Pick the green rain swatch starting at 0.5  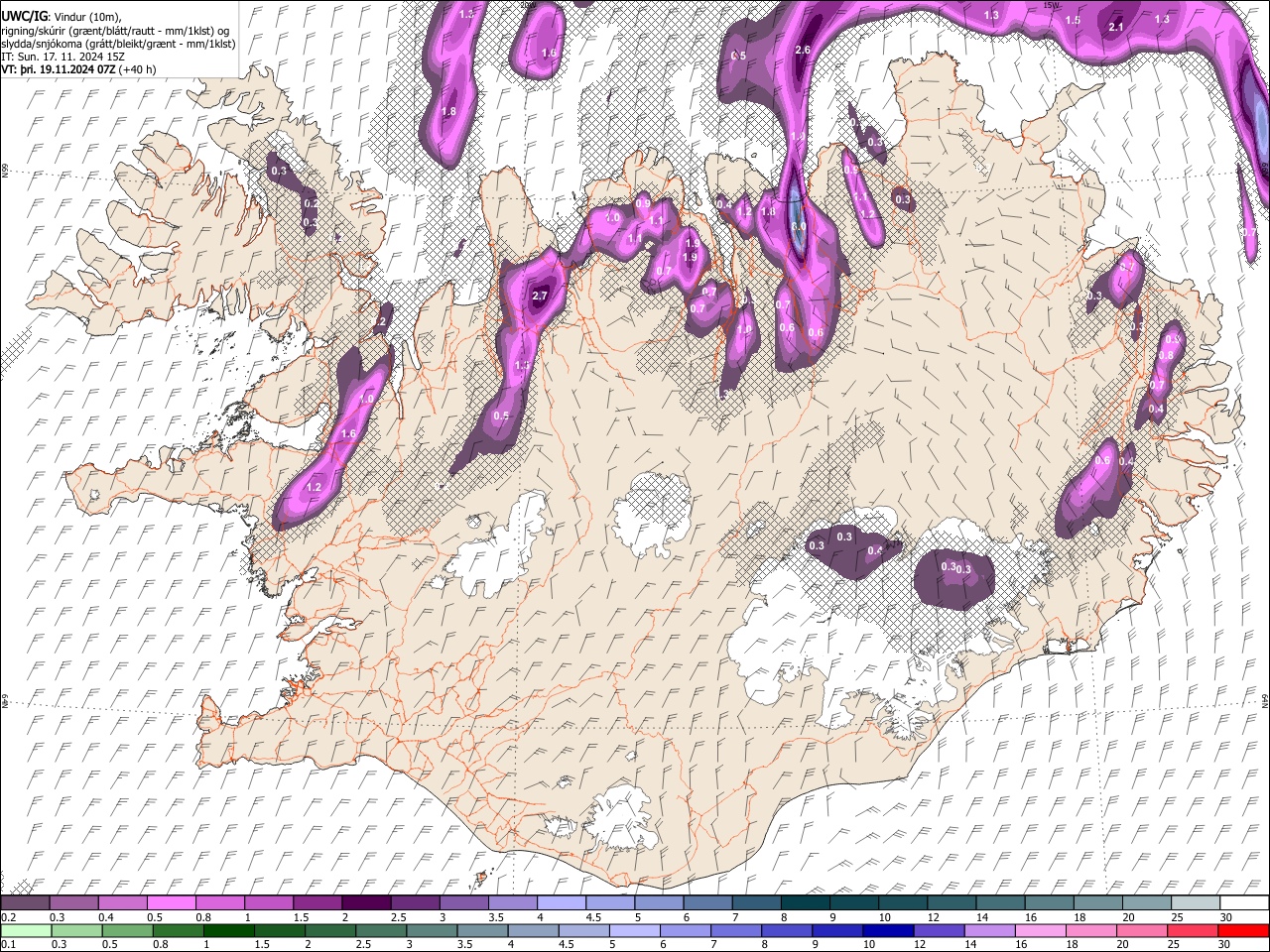(x=127, y=930)
